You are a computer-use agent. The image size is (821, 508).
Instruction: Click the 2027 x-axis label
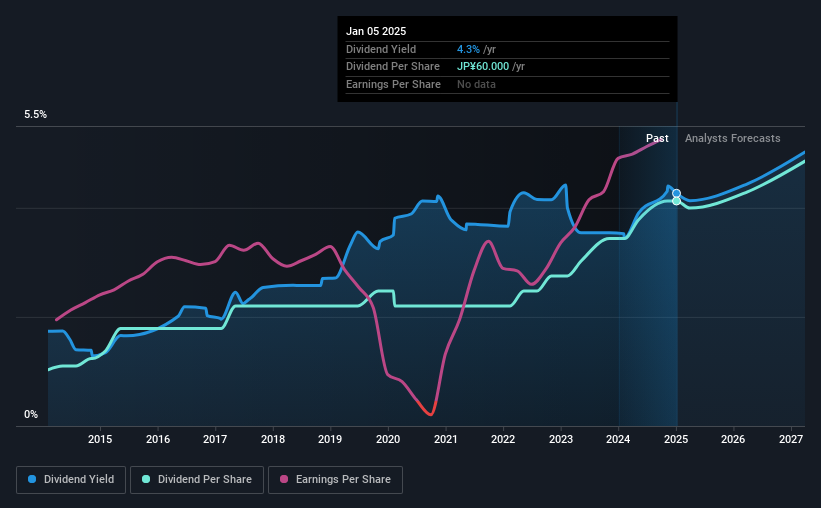tap(791, 439)
